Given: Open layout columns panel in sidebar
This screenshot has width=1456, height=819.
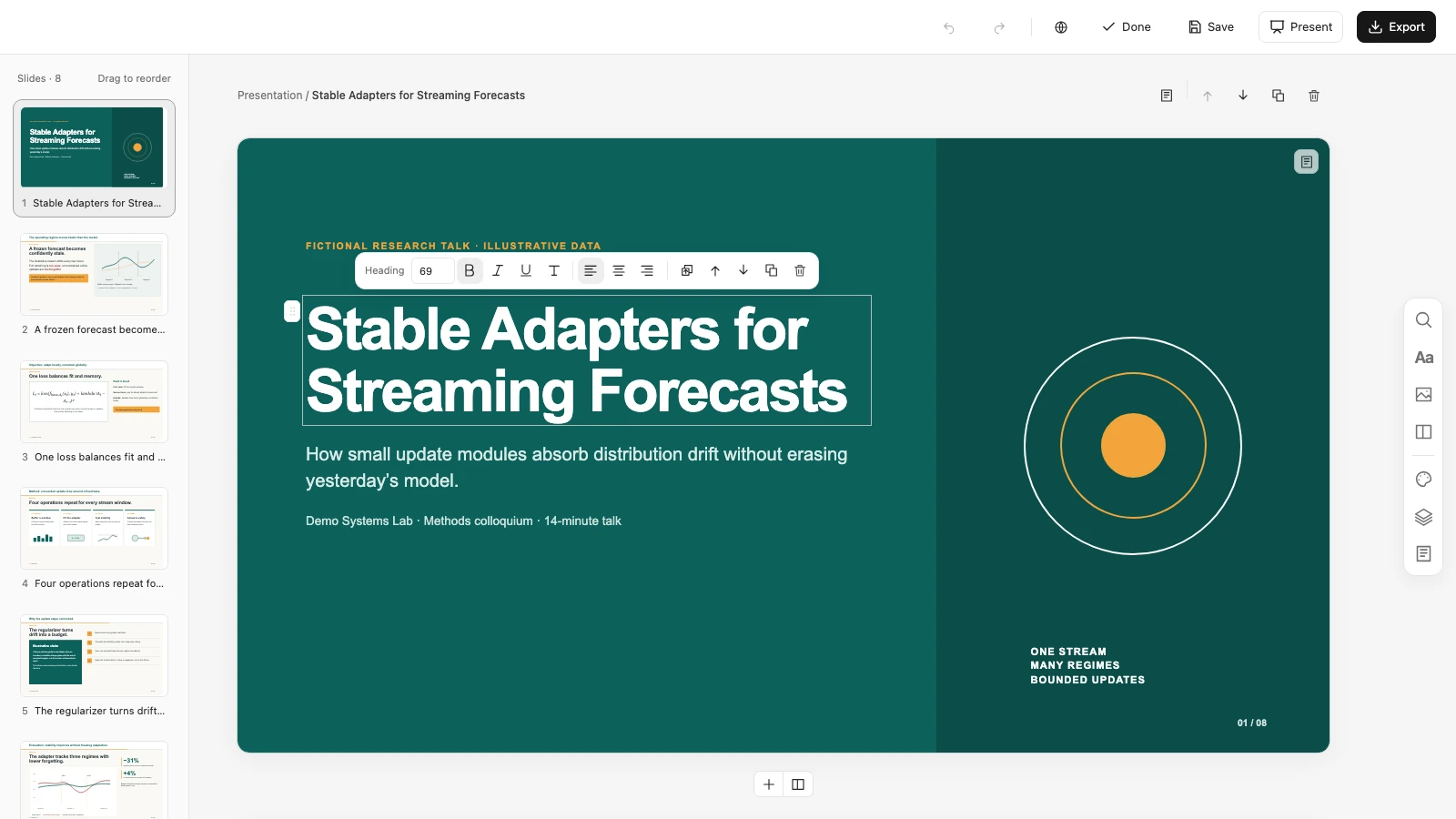Looking at the screenshot, I should click(1424, 432).
